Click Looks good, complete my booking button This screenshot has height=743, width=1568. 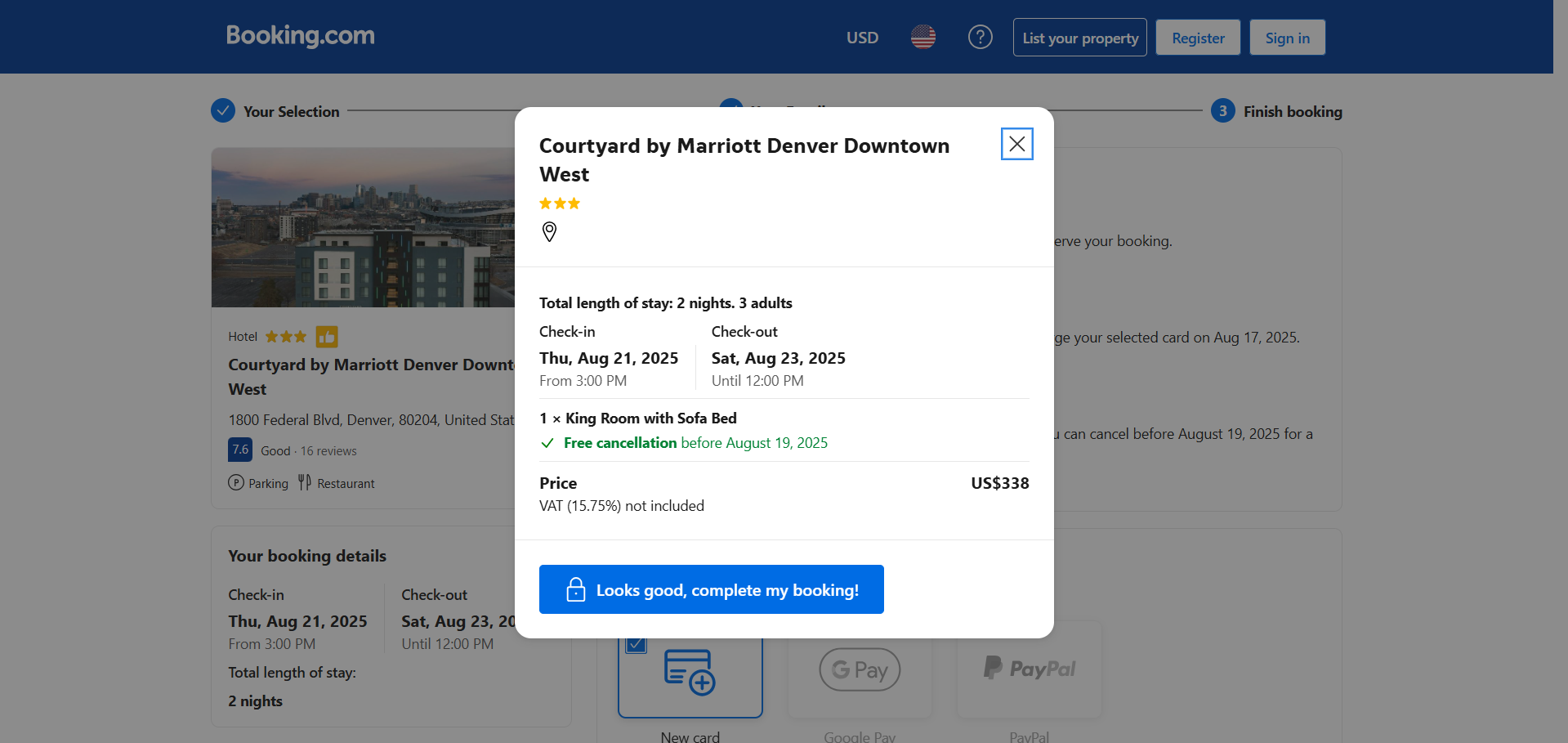(711, 589)
